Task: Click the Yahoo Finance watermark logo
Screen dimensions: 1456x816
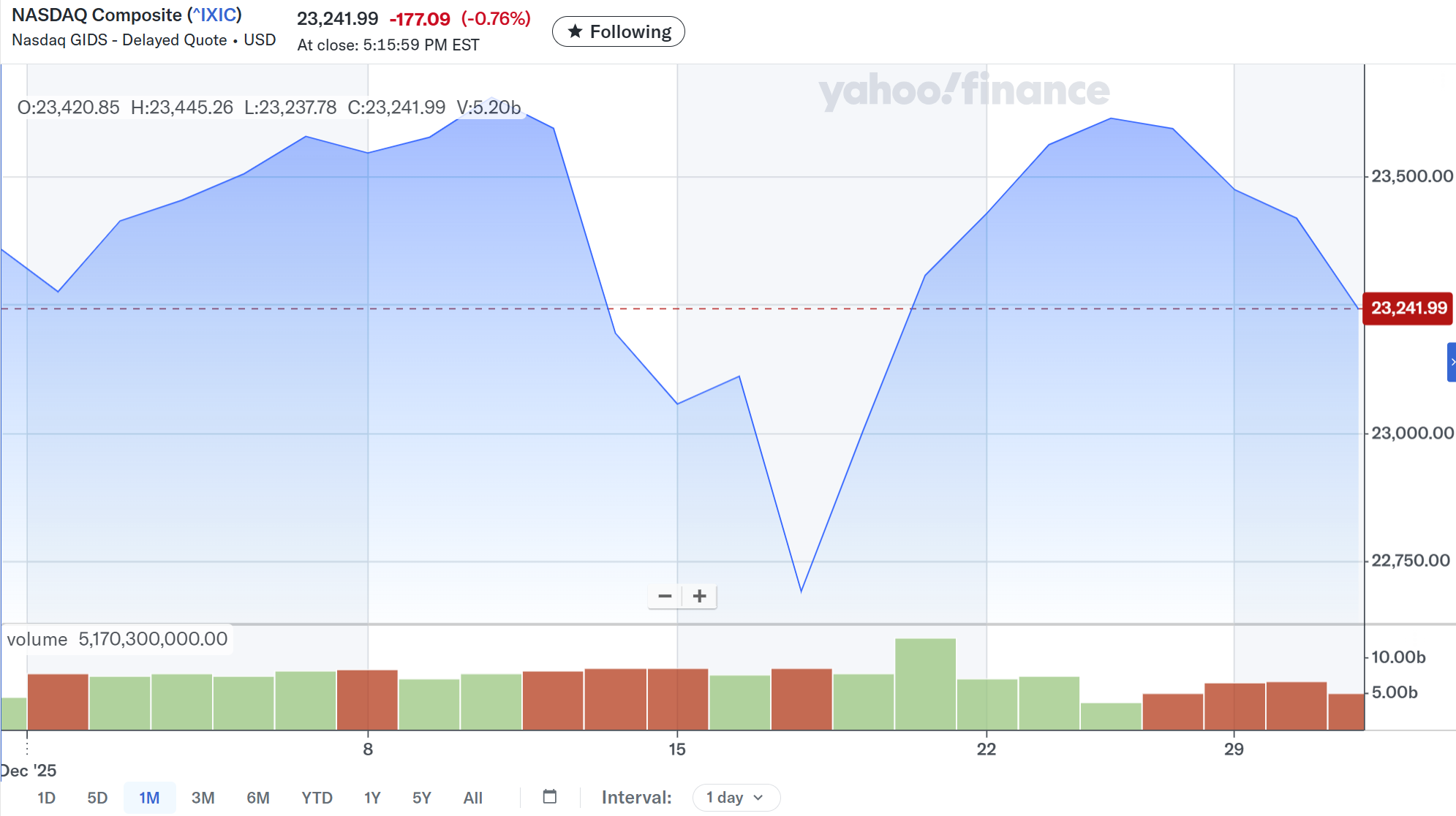Action: tap(964, 91)
